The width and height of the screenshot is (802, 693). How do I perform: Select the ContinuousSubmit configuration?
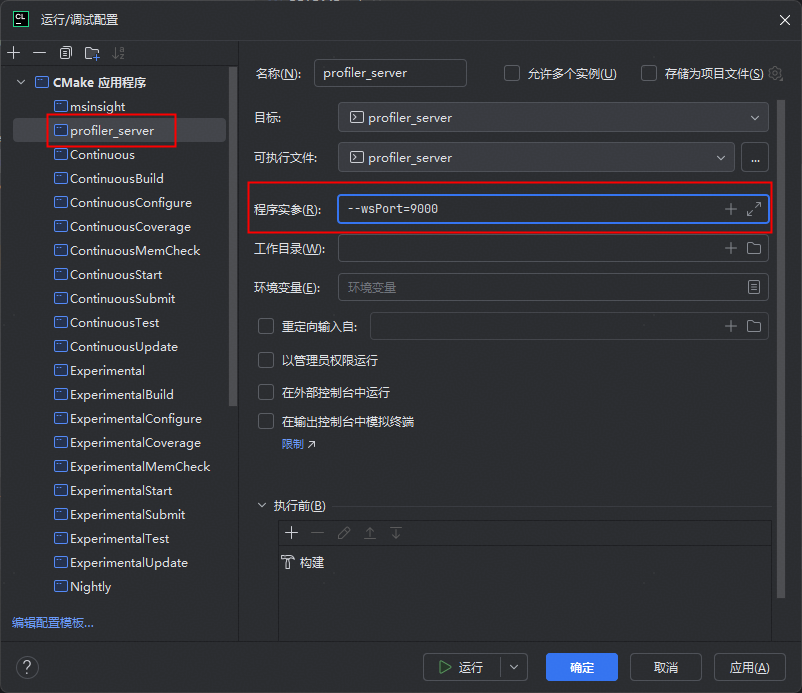122,299
